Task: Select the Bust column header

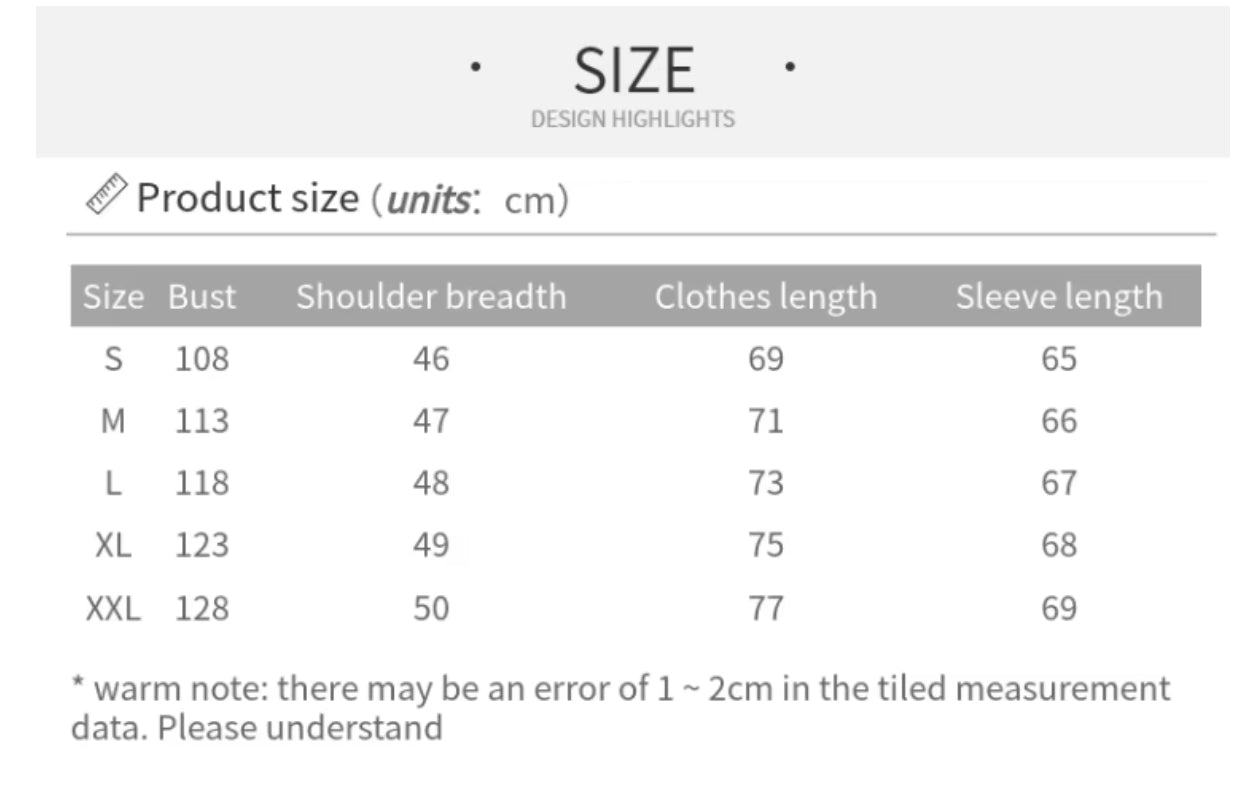Action: click(202, 297)
